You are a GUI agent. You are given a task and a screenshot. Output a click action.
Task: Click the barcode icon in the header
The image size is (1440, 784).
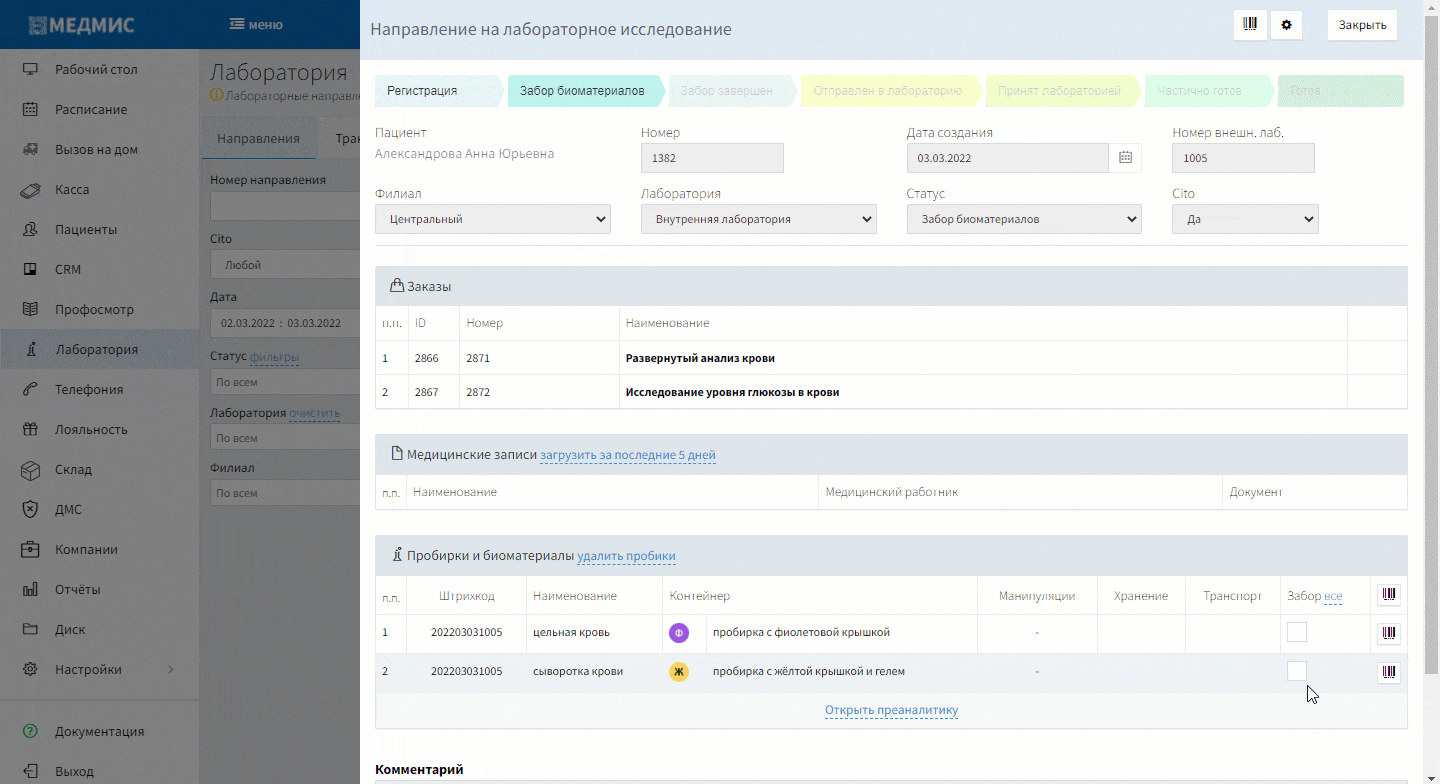point(1250,25)
